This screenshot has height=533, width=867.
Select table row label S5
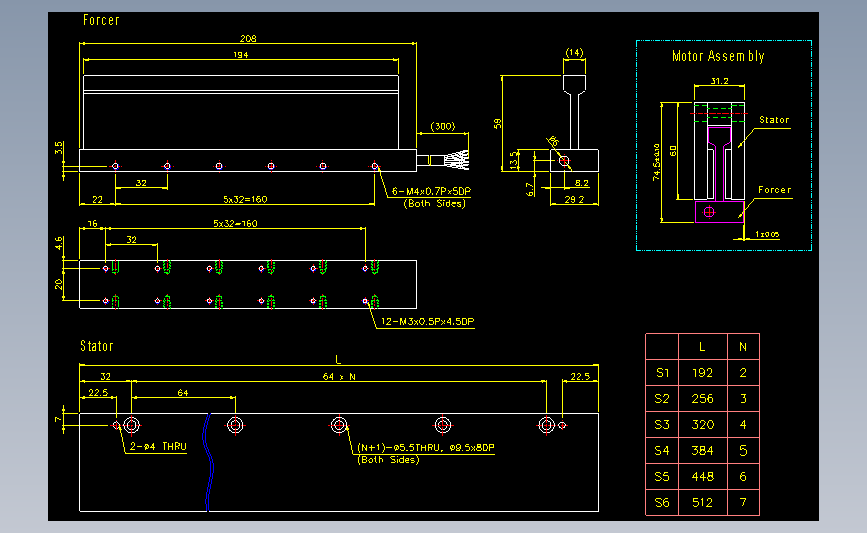(x=662, y=477)
